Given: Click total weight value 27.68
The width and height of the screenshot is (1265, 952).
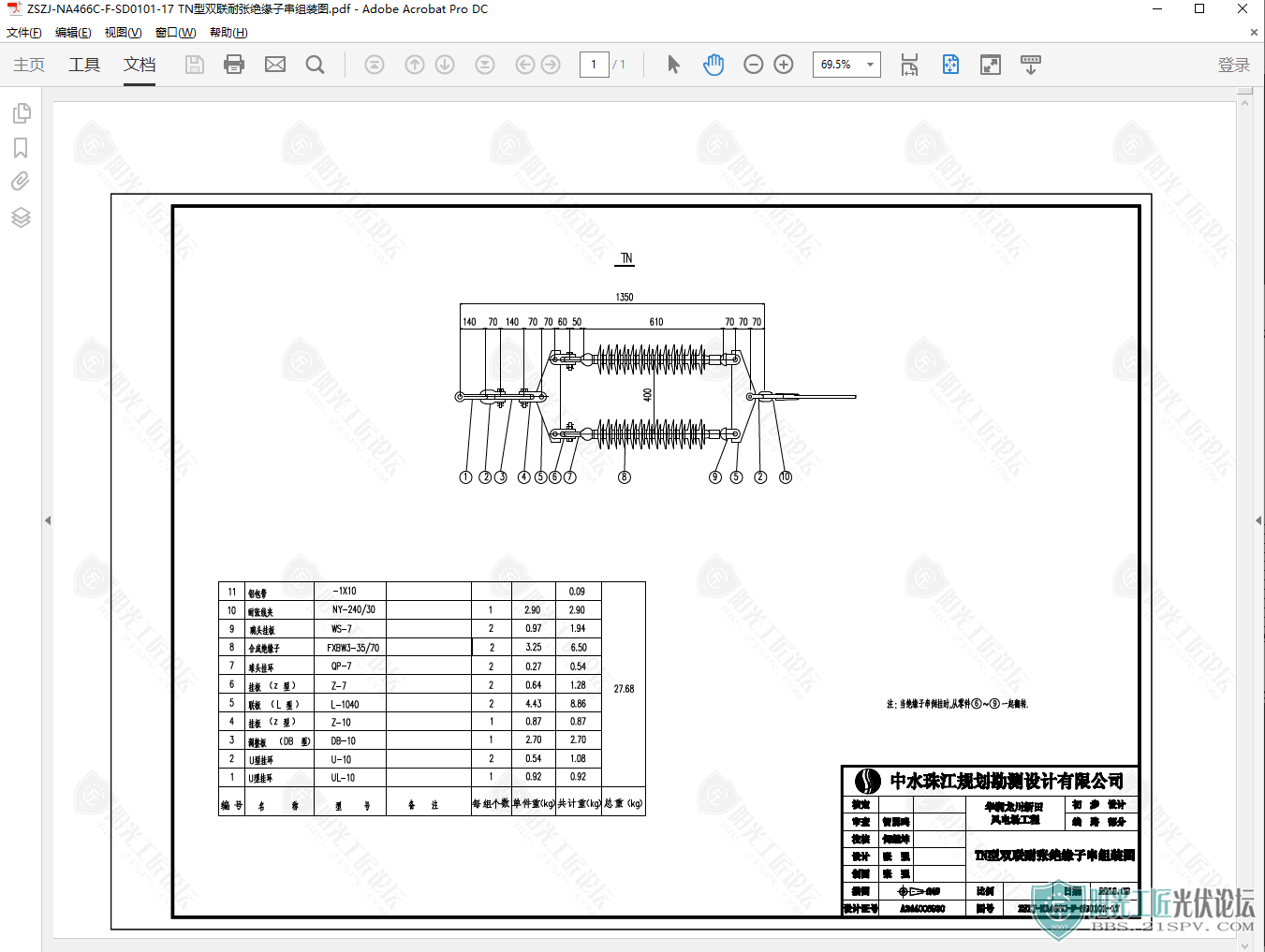Looking at the screenshot, I should [624, 689].
